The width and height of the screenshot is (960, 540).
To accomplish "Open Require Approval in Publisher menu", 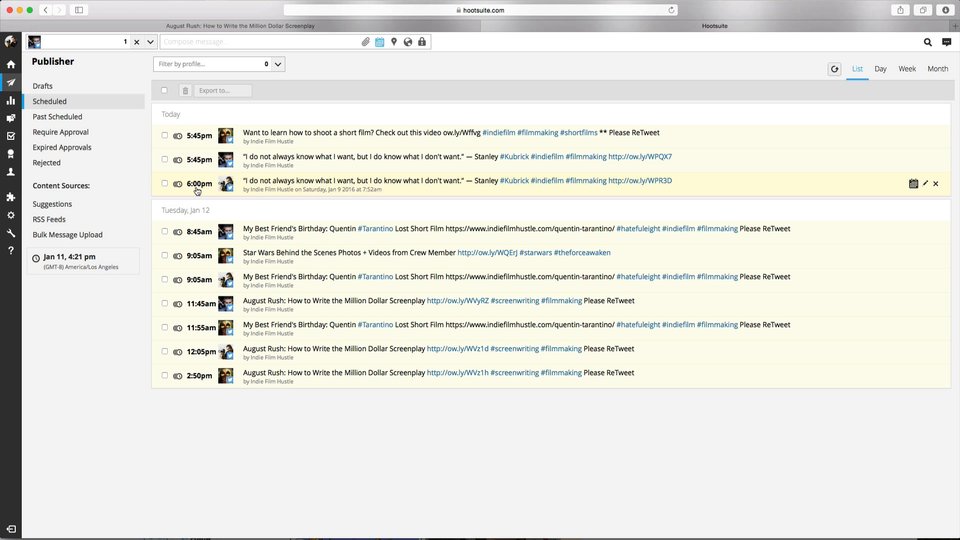I will (x=60, y=132).
